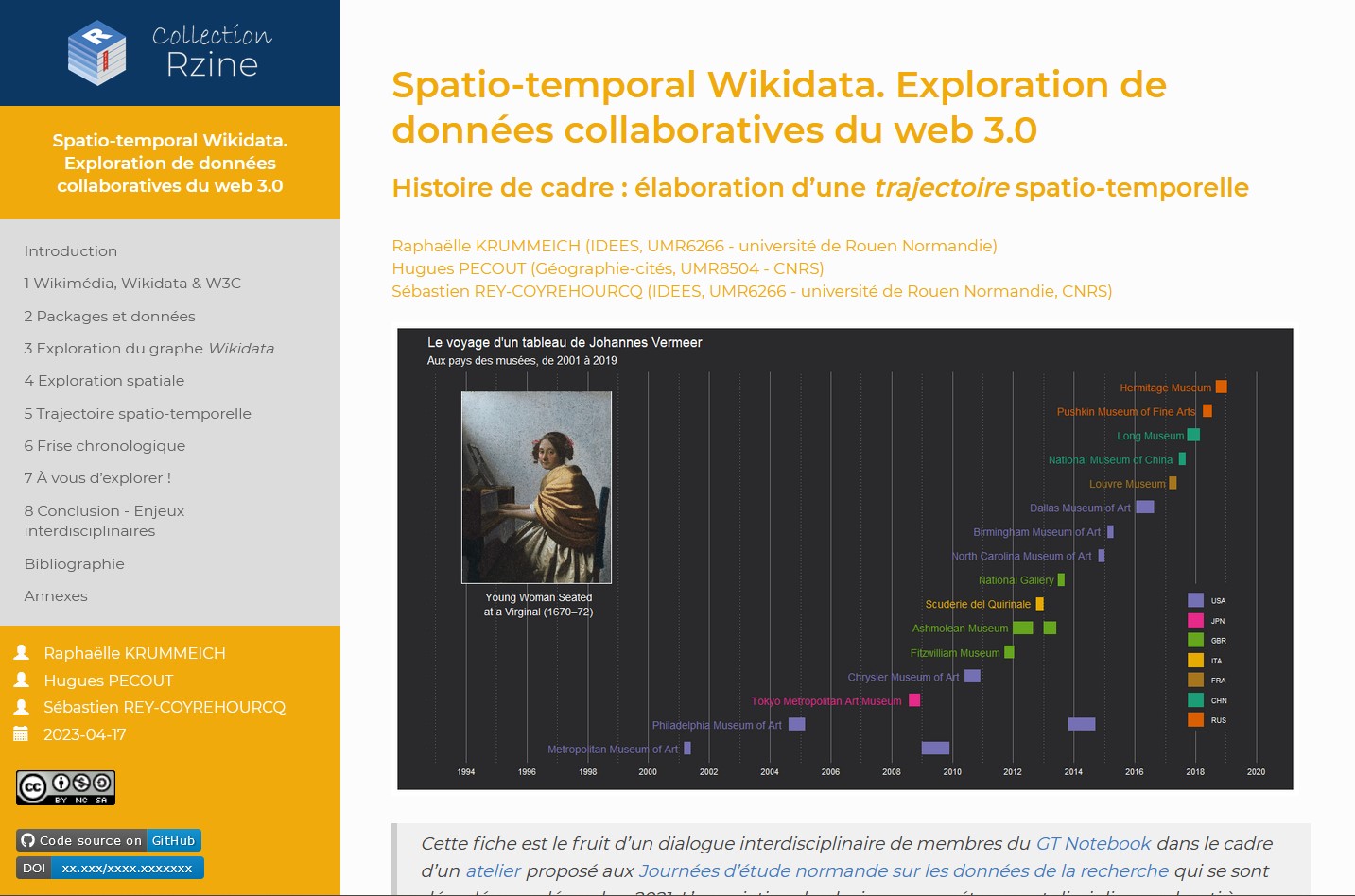
Task: Open the atelier hyperlink
Action: pos(493,870)
